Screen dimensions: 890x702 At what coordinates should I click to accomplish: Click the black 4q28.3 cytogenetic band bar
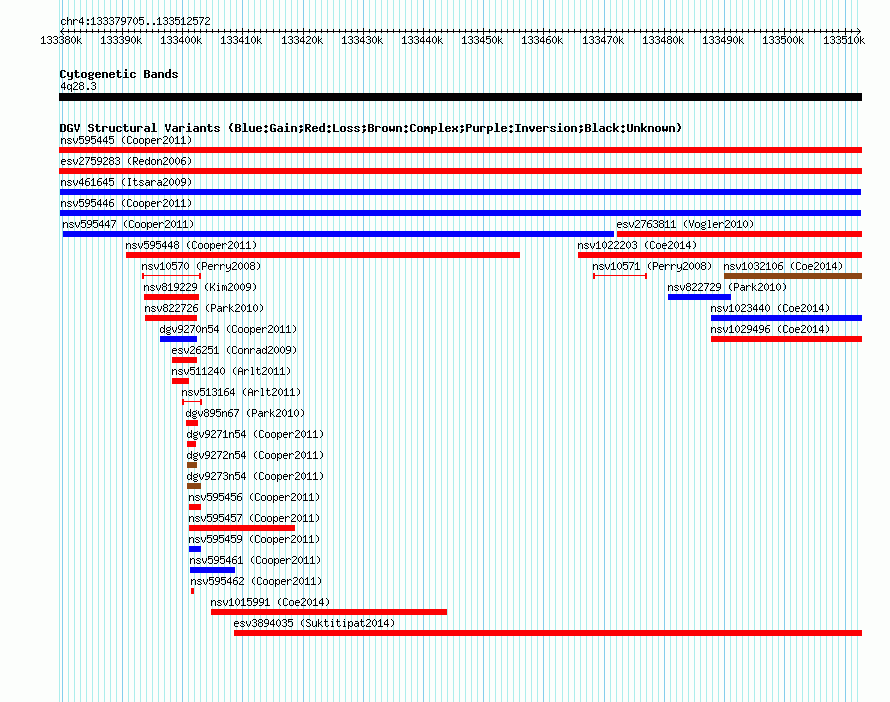(x=460, y=97)
